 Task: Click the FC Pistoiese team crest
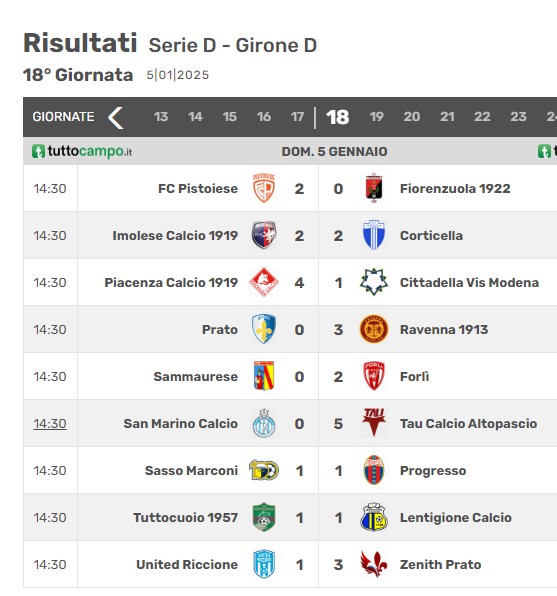[x=264, y=188]
